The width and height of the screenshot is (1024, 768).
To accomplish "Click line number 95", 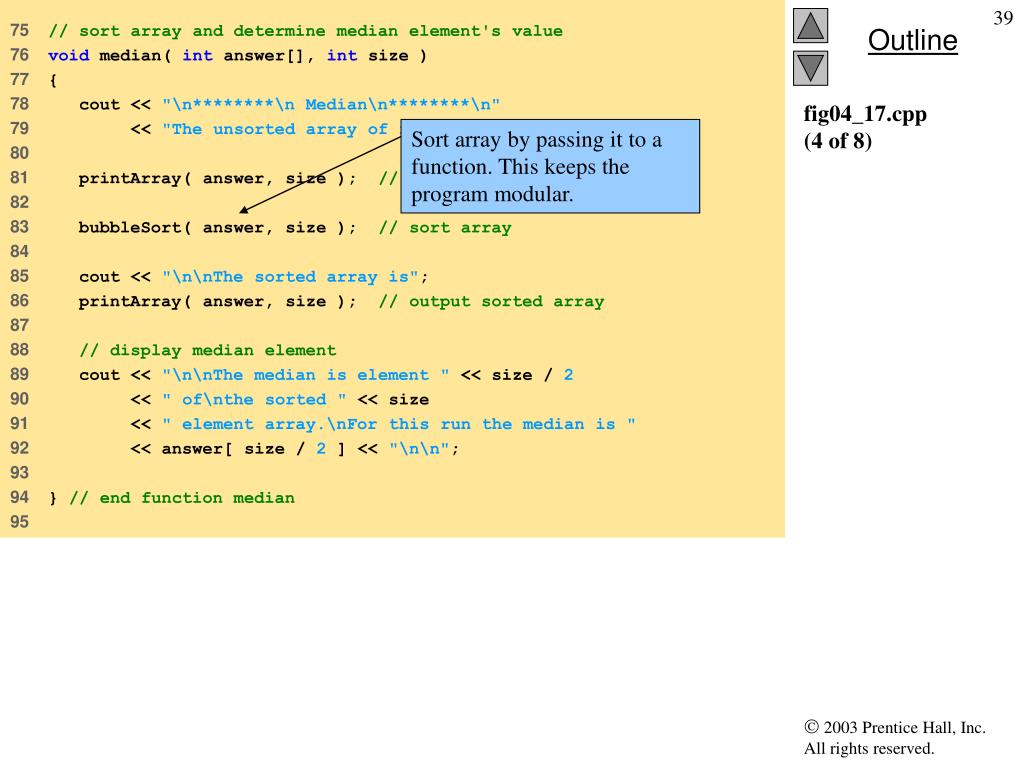I will click(20, 522).
